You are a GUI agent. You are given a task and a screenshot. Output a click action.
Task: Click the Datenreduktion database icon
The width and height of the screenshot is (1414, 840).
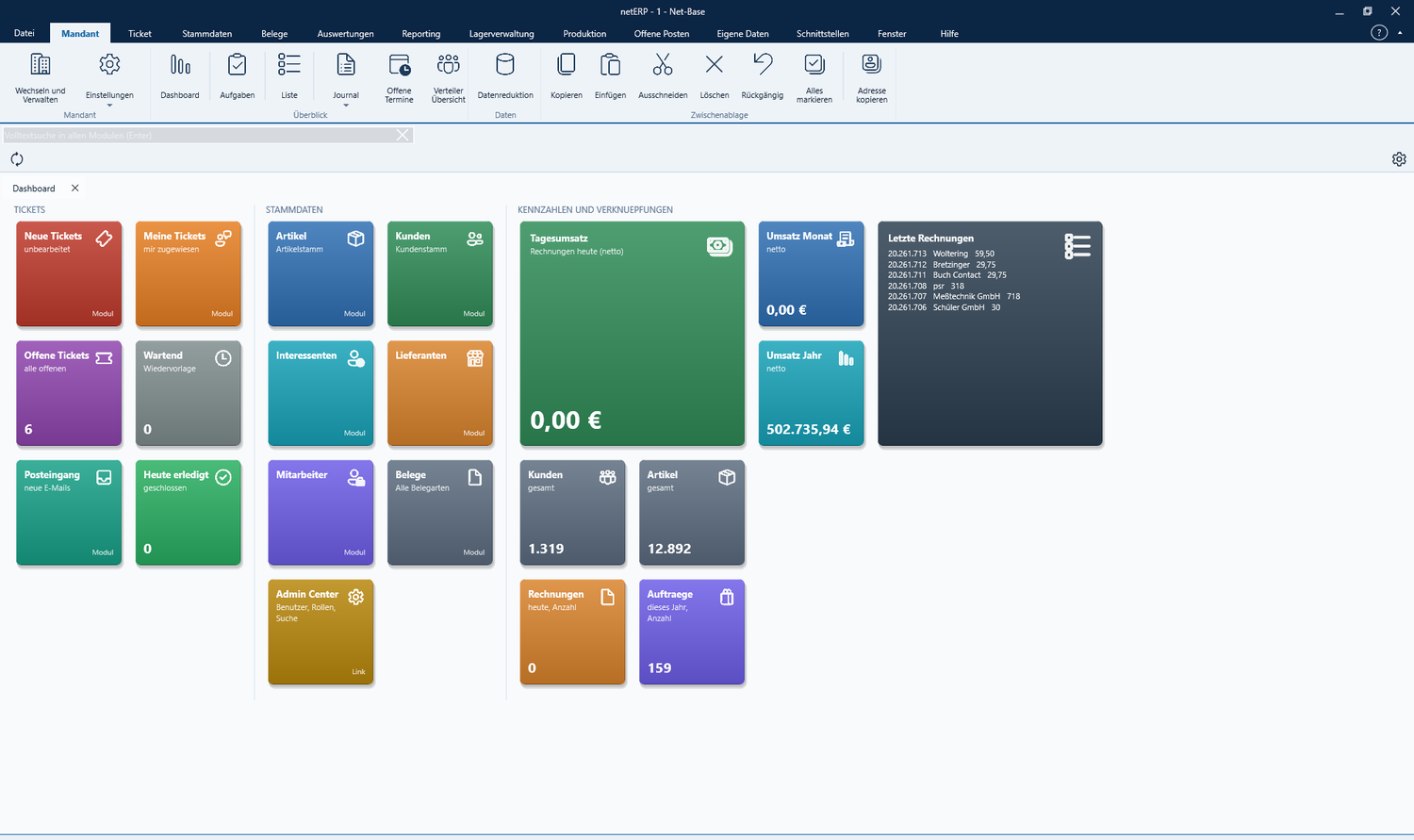505,65
